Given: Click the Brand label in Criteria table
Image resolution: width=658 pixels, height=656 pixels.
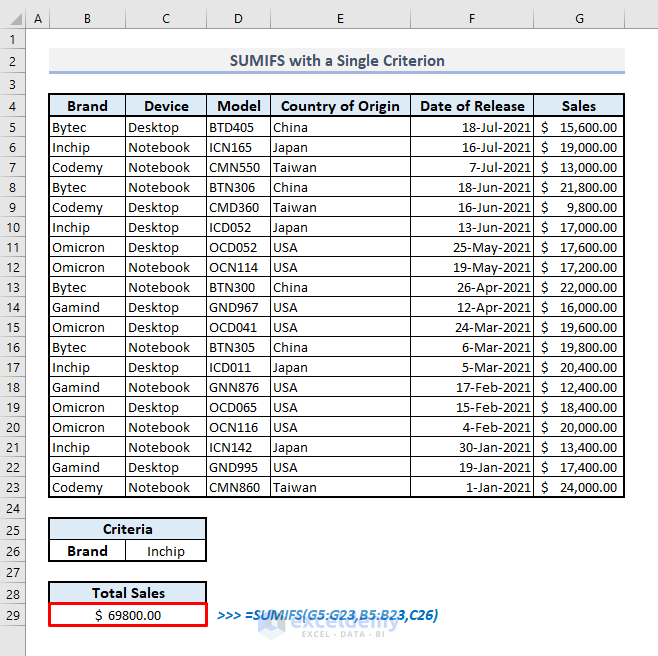Looking at the screenshot, I should coord(87,551).
